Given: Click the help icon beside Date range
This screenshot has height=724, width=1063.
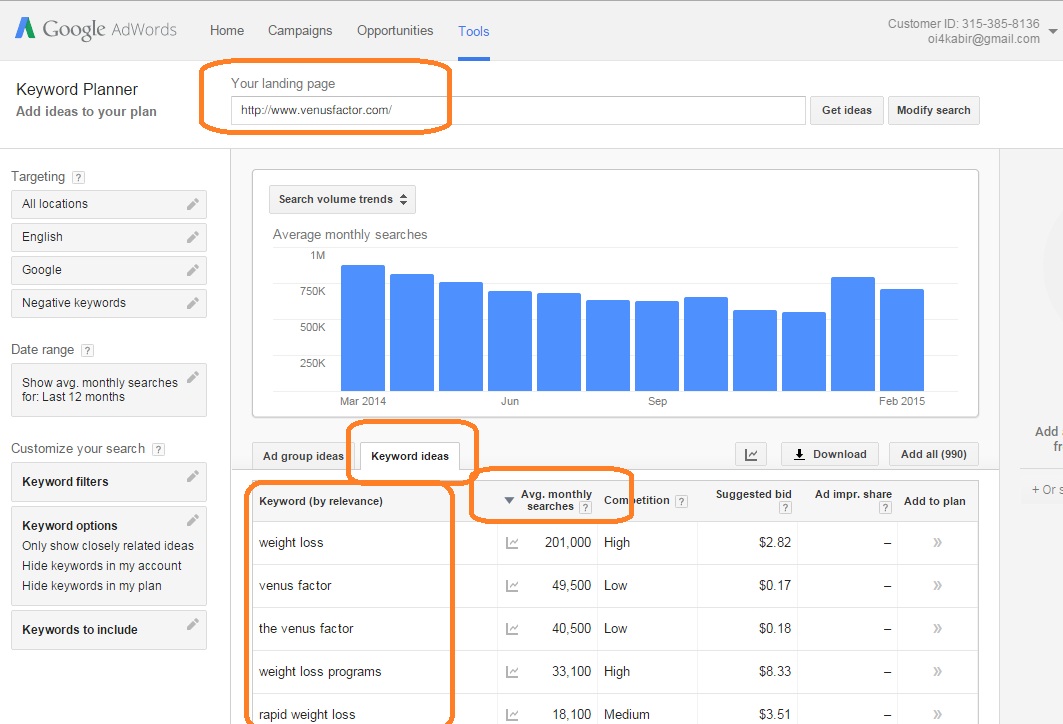Looking at the screenshot, I should tap(87, 350).
